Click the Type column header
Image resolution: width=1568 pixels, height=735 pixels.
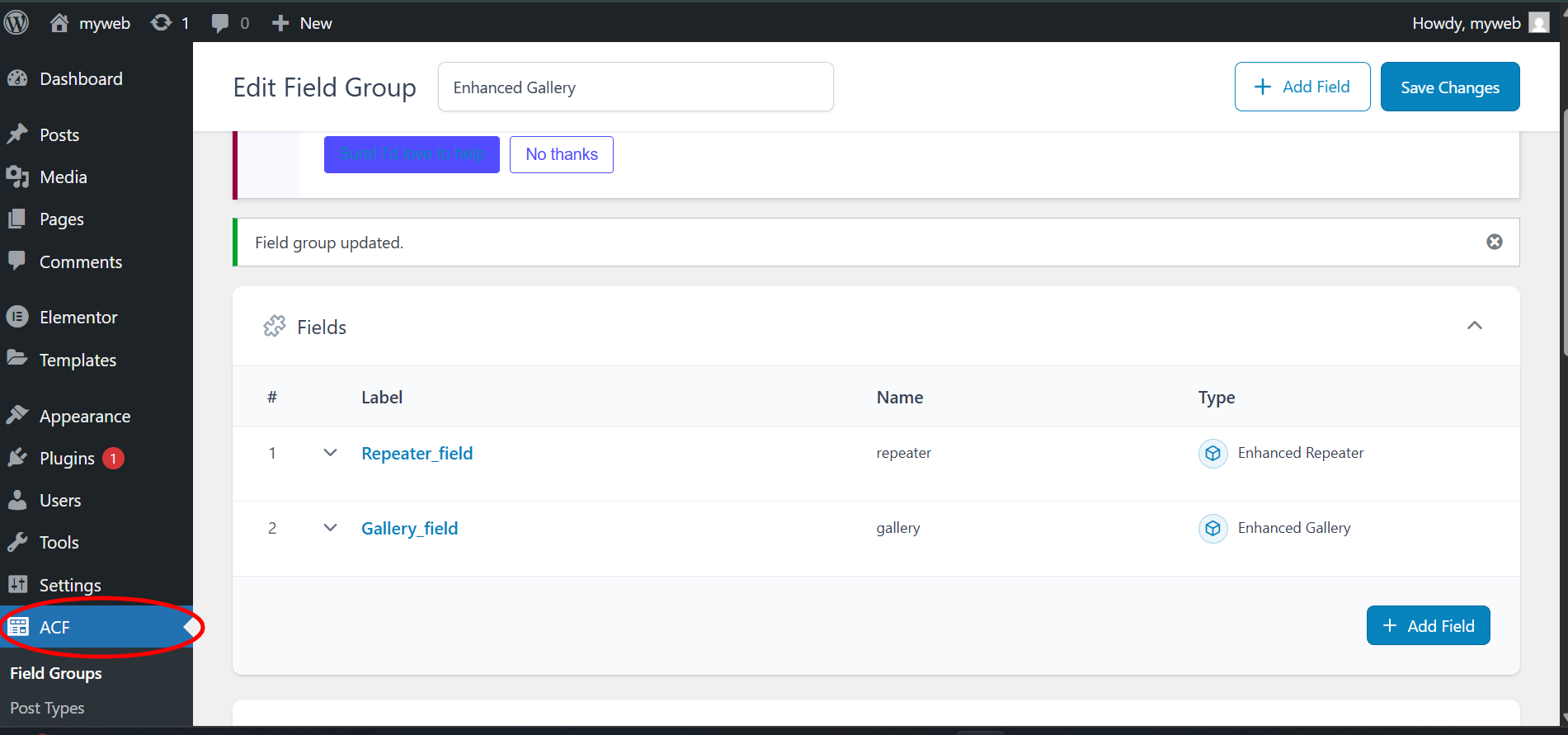tap(1217, 398)
